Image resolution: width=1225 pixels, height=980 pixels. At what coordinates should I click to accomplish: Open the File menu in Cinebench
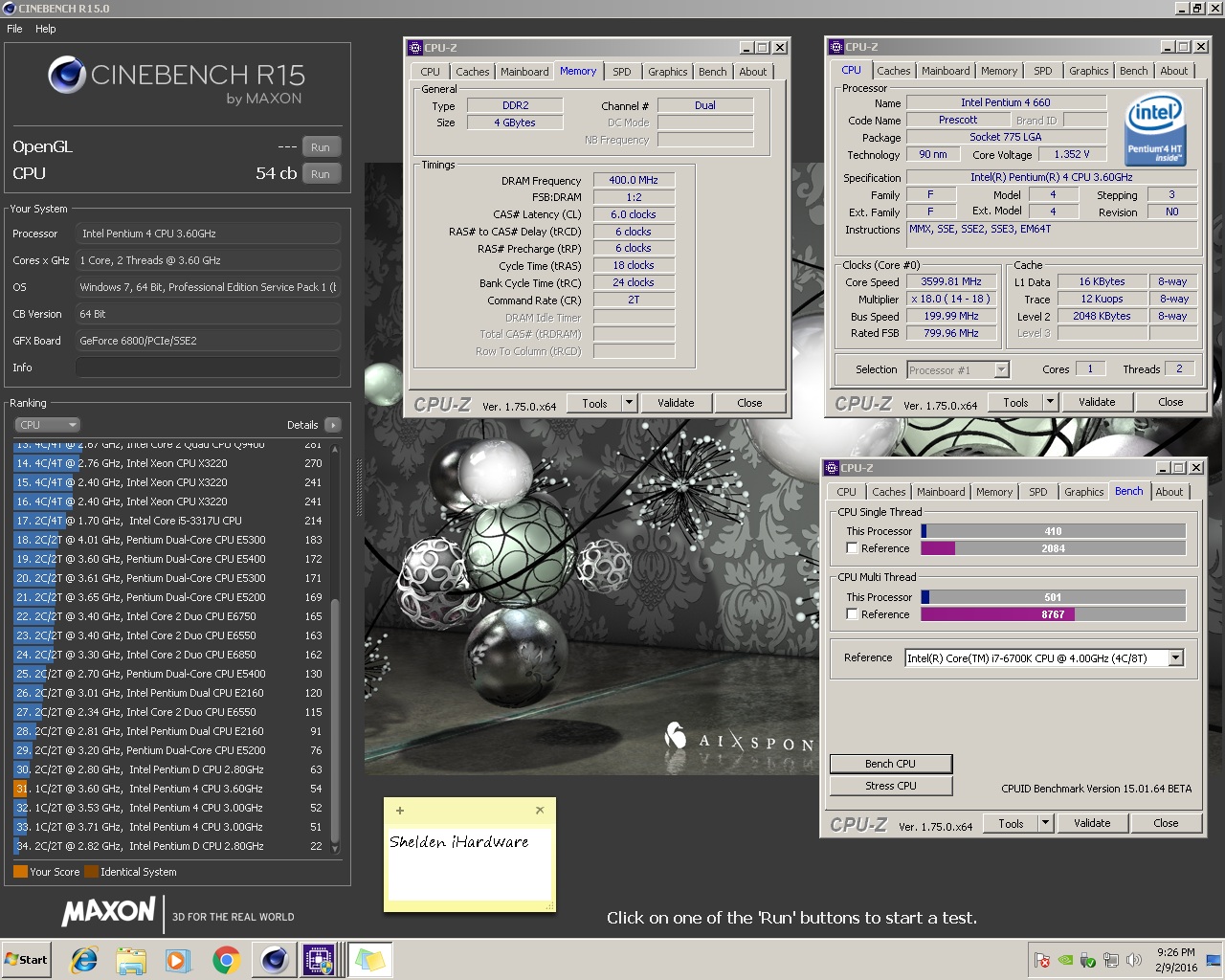(14, 29)
